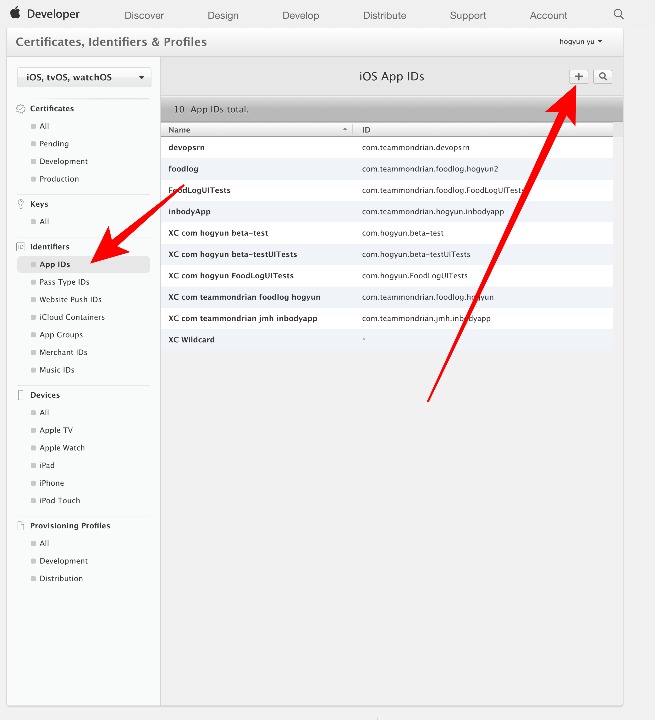Open the Account menu
The width and height of the screenshot is (655, 720).
click(x=548, y=16)
